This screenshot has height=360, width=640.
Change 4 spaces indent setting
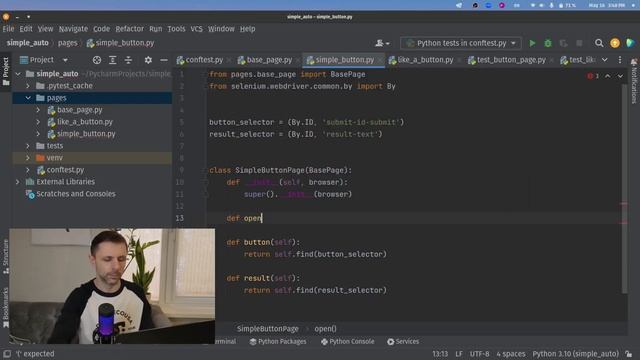pyautogui.click(x=511, y=354)
